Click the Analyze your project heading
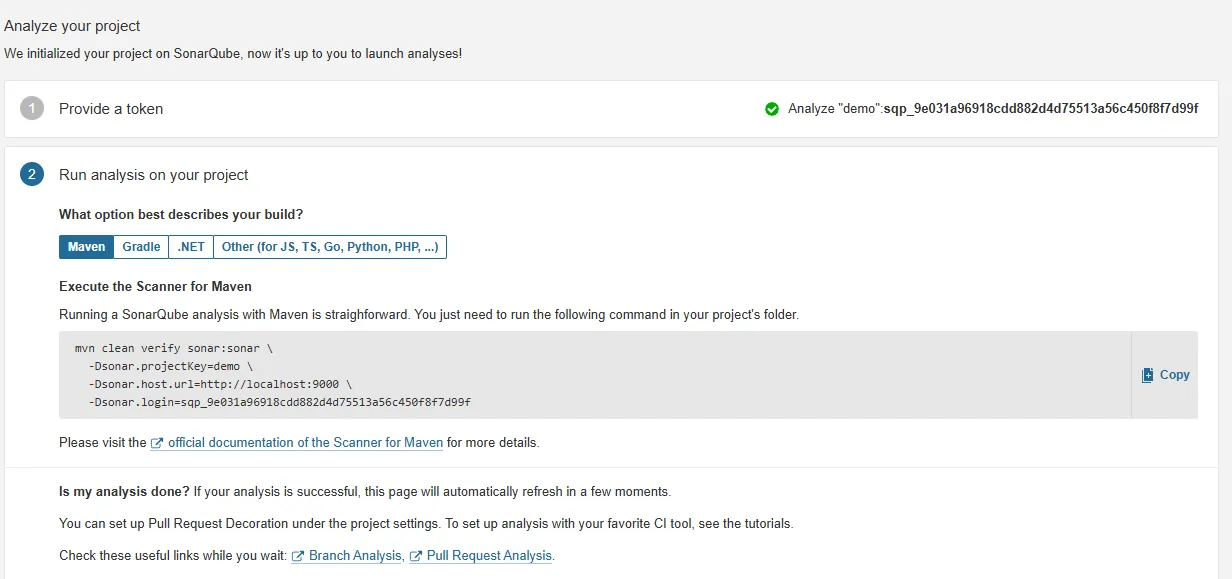This screenshot has height=579, width=1232. (x=72, y=26)
